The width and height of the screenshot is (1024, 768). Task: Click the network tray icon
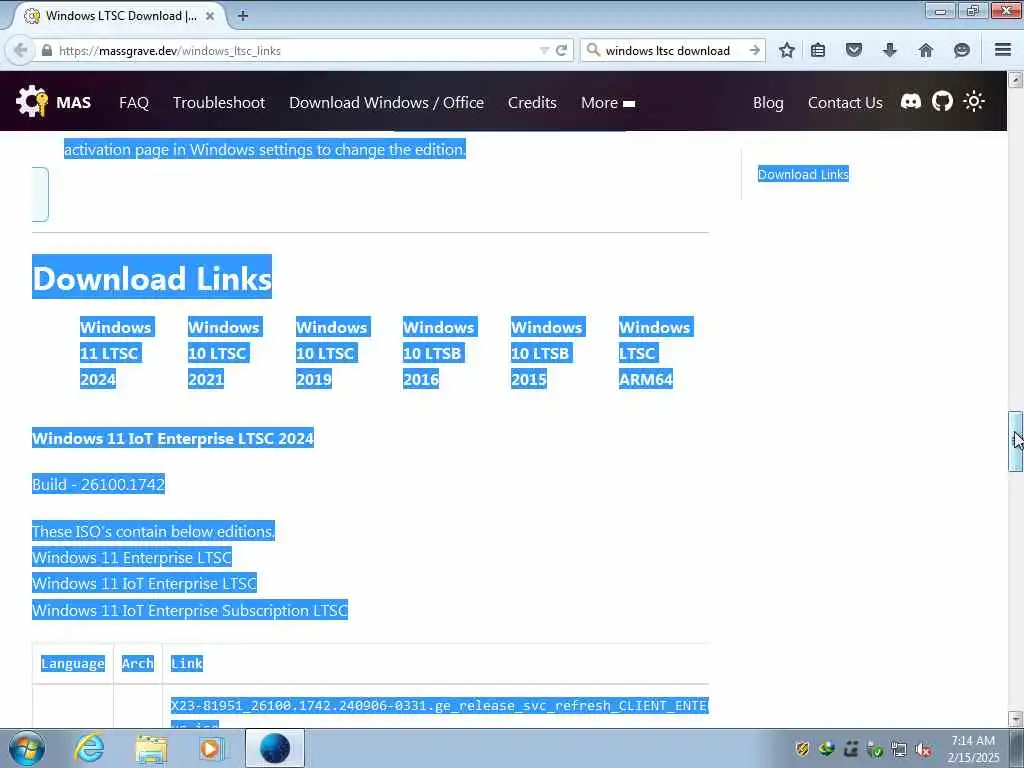(899, 749)
